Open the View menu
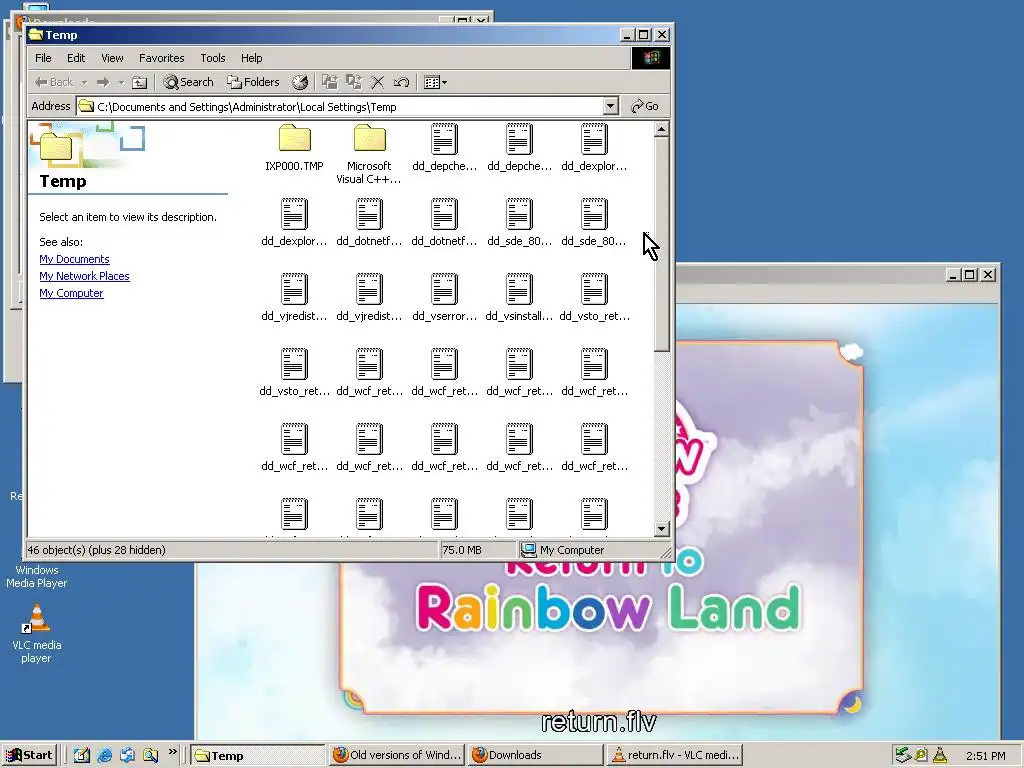This screenshot has width=1024, height=768. click(x=112, y=58)
